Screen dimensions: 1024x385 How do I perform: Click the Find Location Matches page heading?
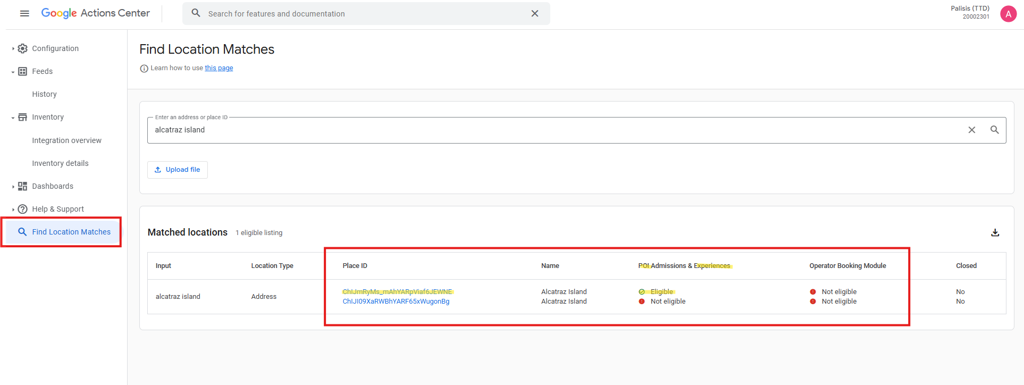tap(207, 49)
